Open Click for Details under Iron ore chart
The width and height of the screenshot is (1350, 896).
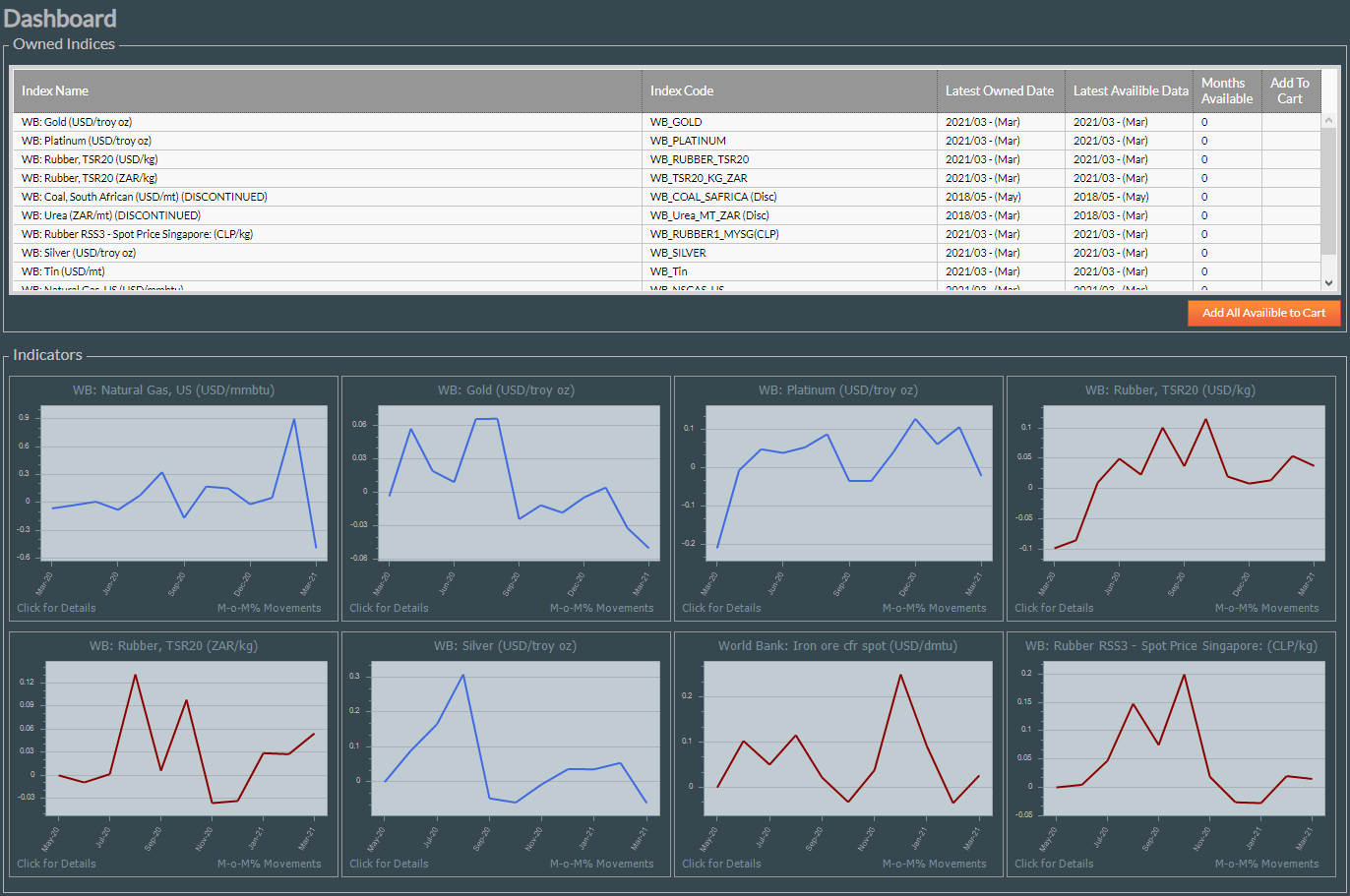[x=720, y=863]
